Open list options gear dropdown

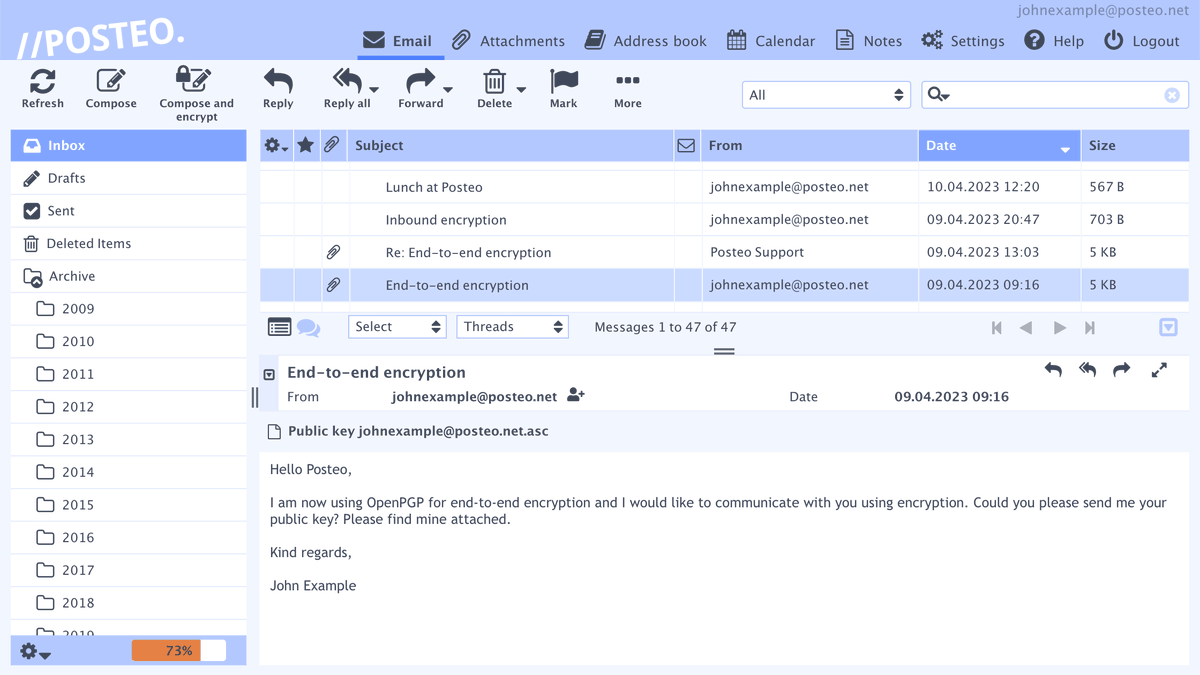pos(276,146)
